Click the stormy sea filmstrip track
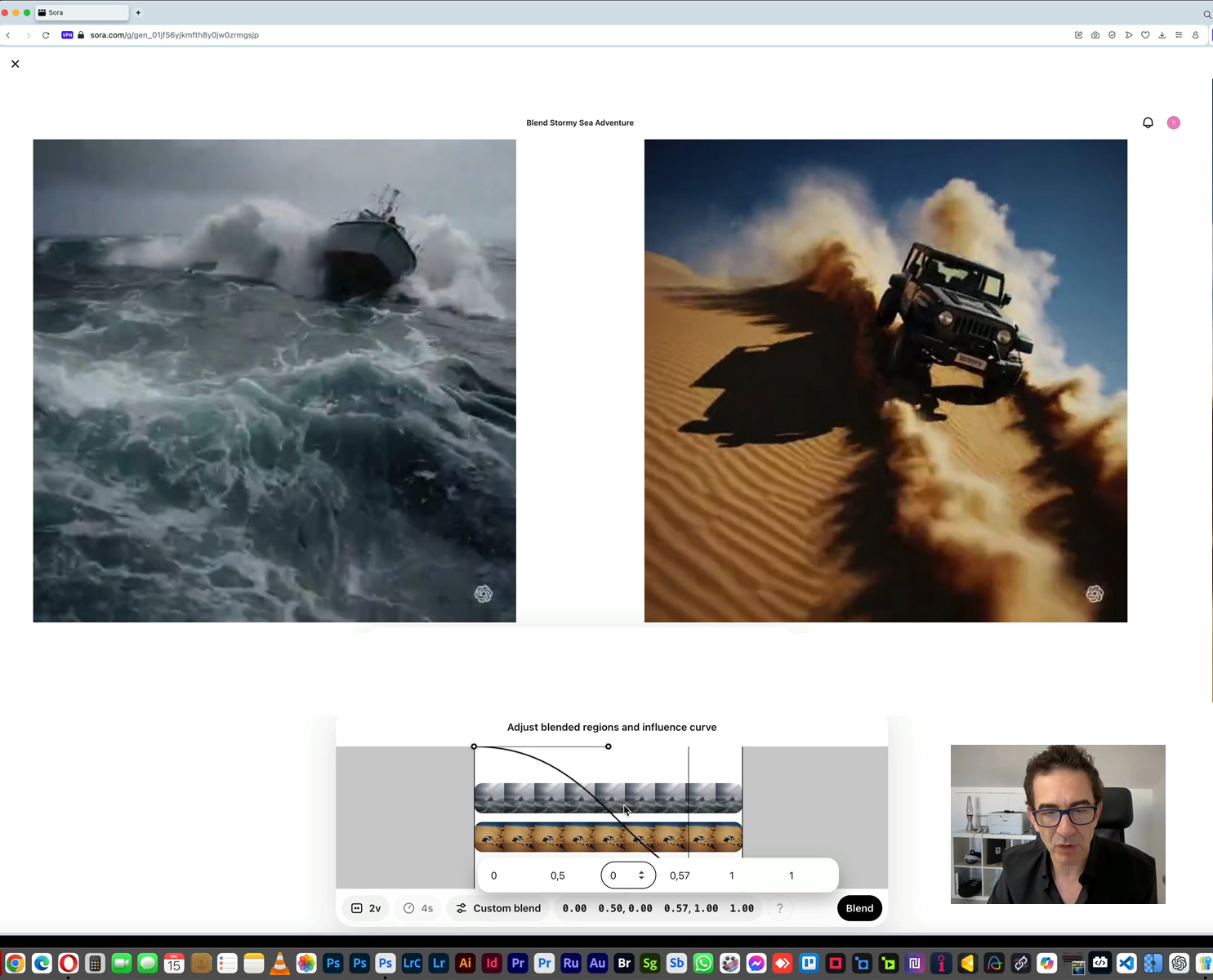 click(x=608, y=798)
